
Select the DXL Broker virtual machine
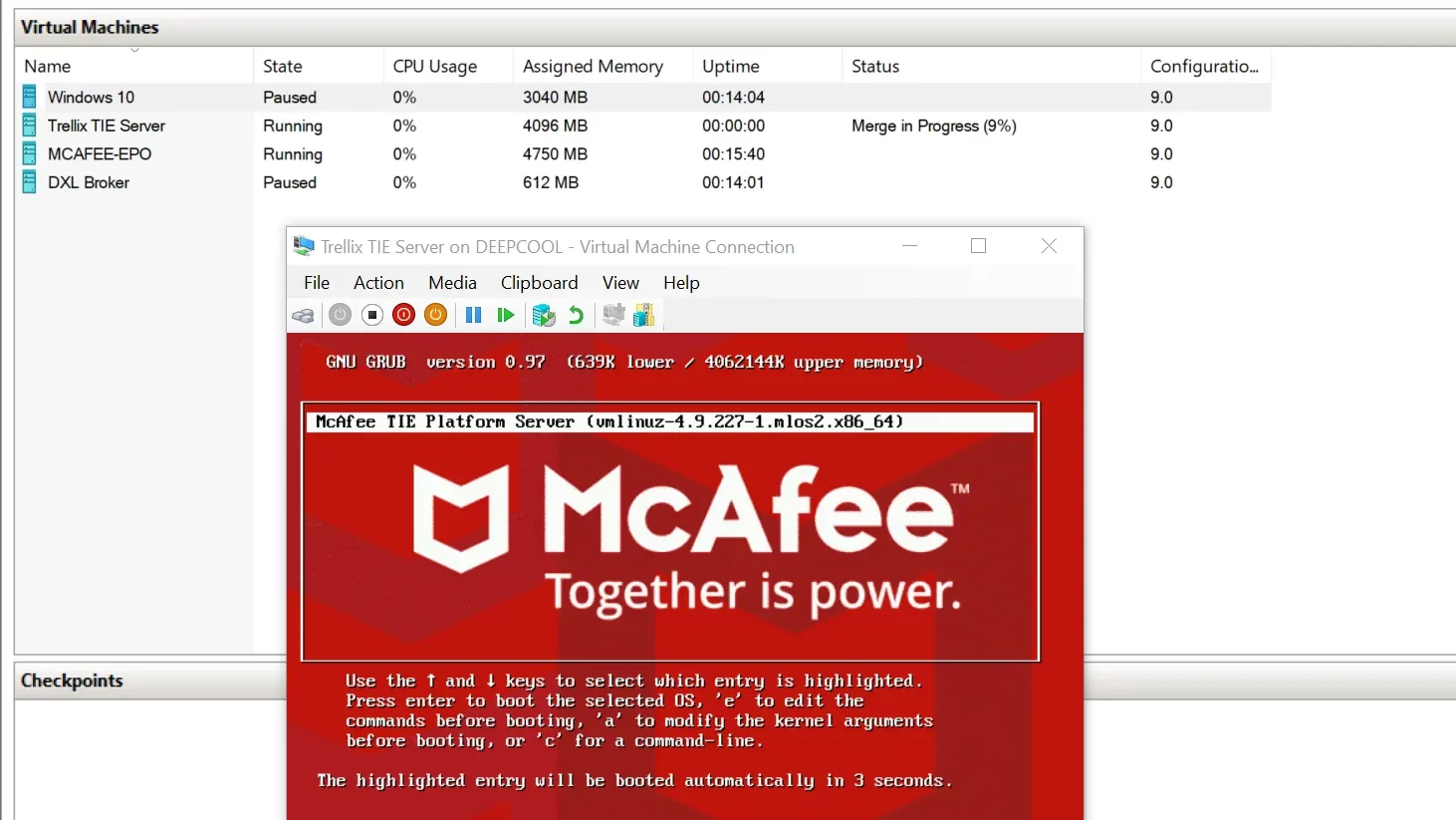[89, 182]
